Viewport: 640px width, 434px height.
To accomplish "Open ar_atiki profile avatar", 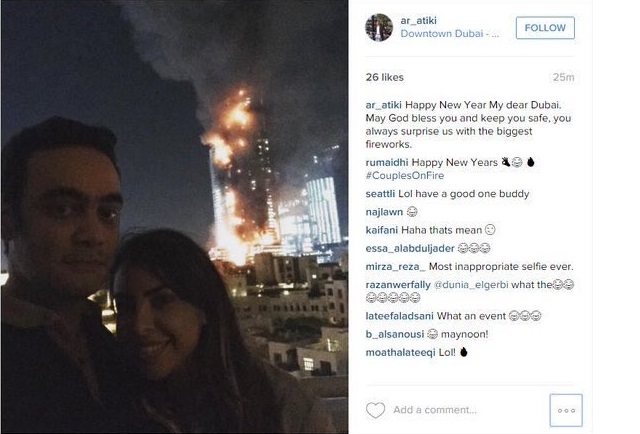I will [x=379, y=27].
